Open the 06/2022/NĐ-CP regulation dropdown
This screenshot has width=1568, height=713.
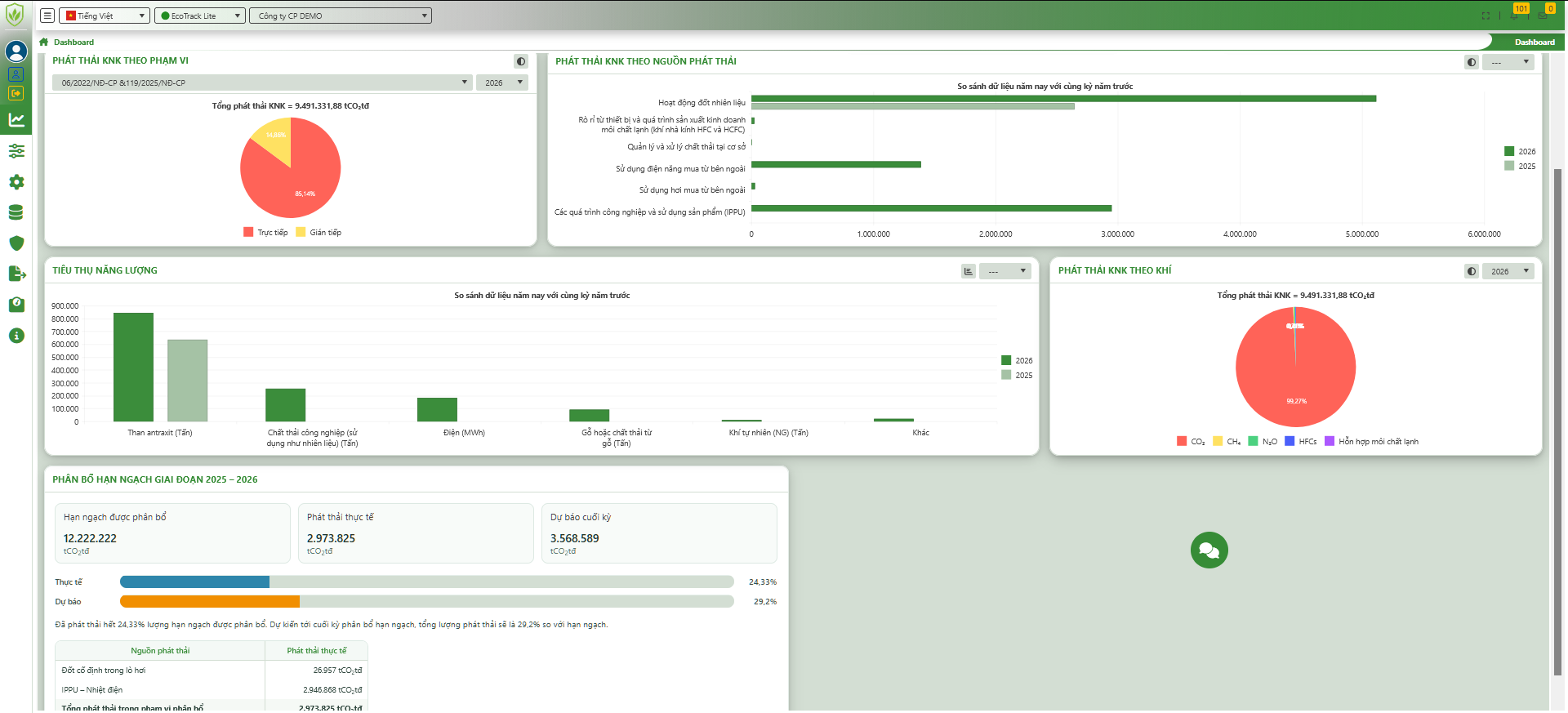click(x=261, y=82)
